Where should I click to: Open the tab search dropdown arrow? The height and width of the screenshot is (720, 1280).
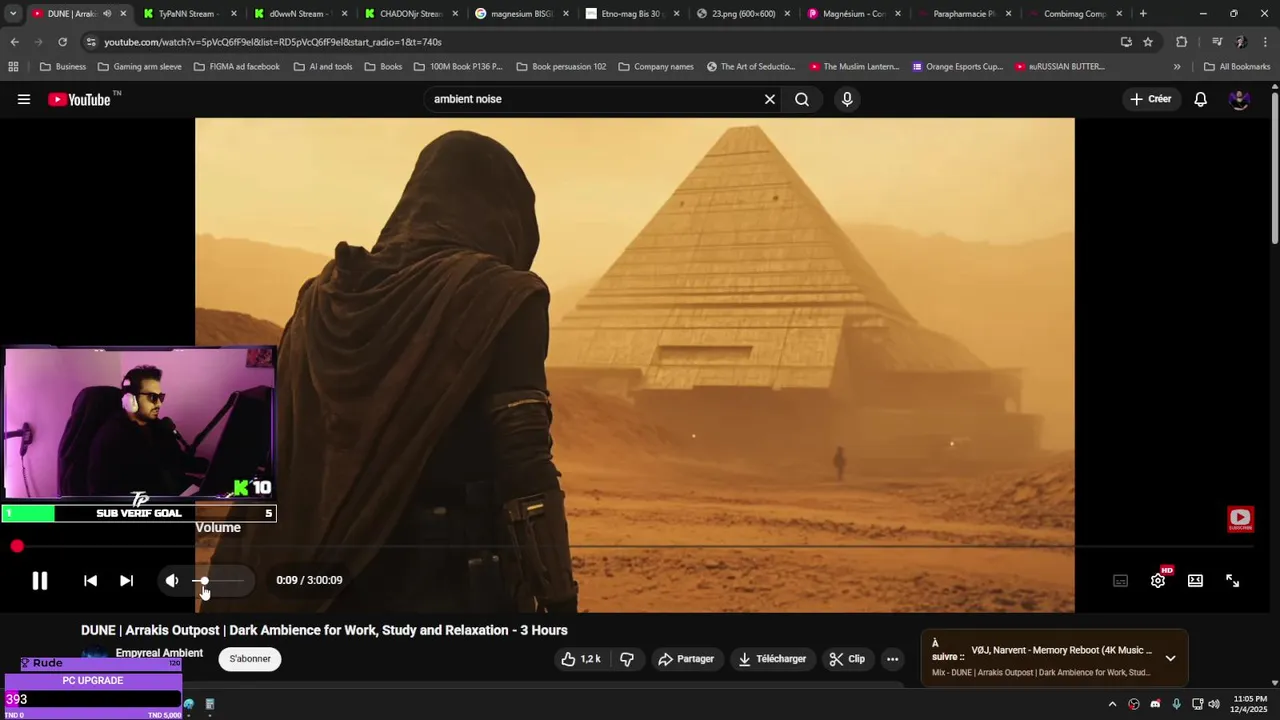coord(12,14)
